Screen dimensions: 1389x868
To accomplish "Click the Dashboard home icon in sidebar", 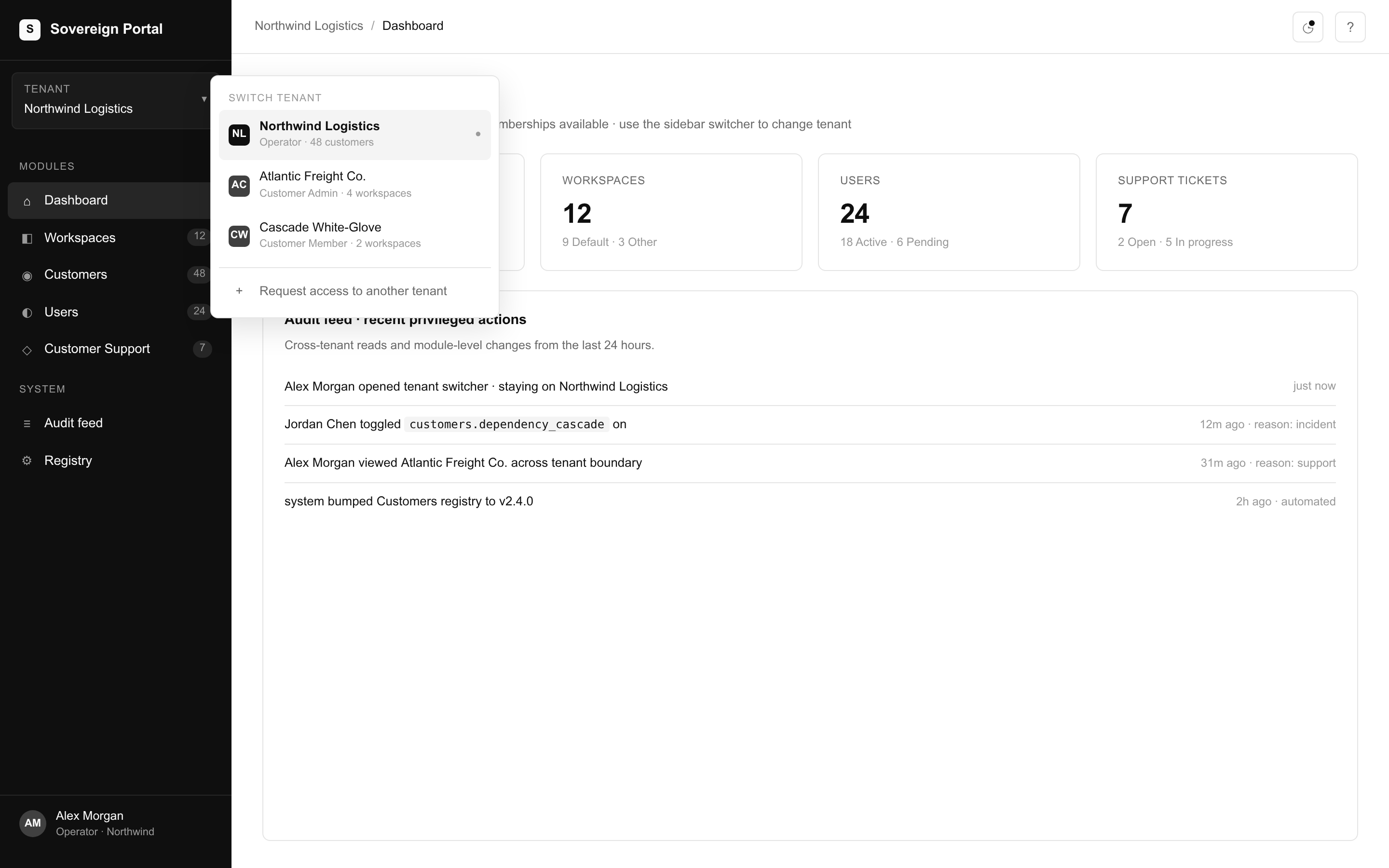I will 27,202.
